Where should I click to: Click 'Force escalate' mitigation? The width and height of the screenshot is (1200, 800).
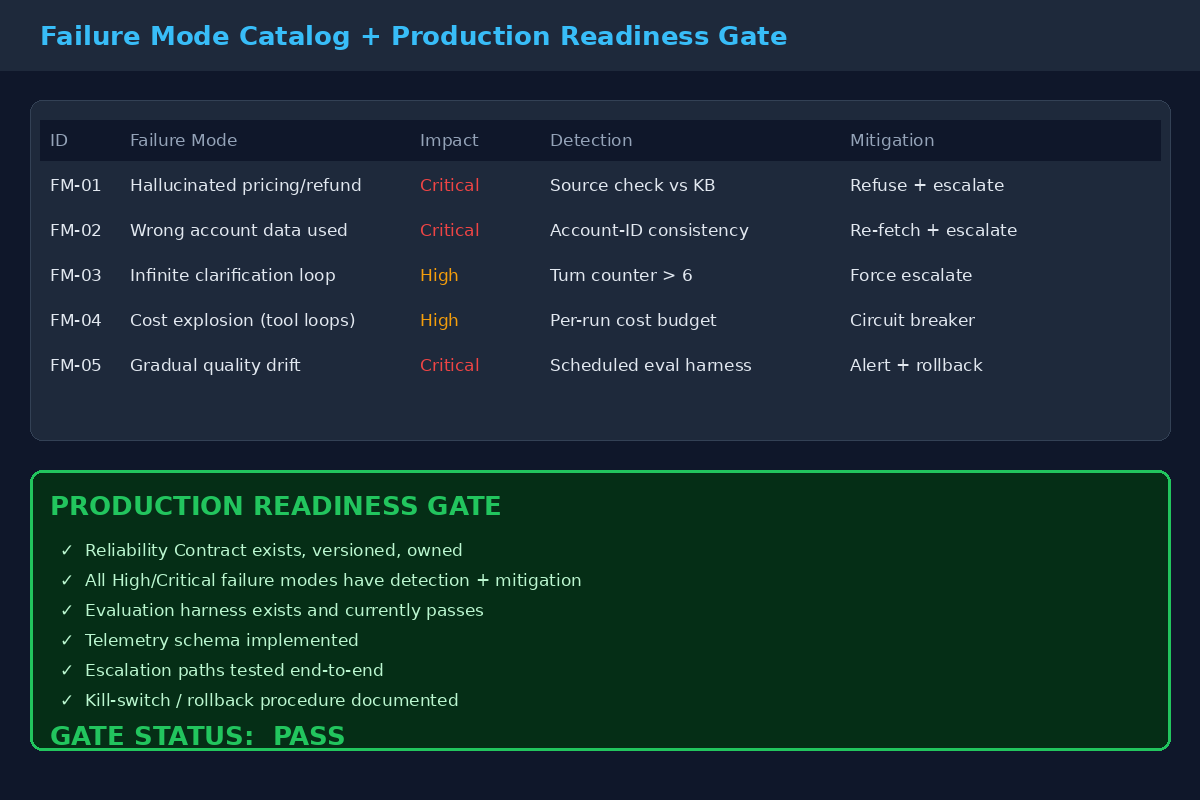pyautogui.click(x=911, y=276)
